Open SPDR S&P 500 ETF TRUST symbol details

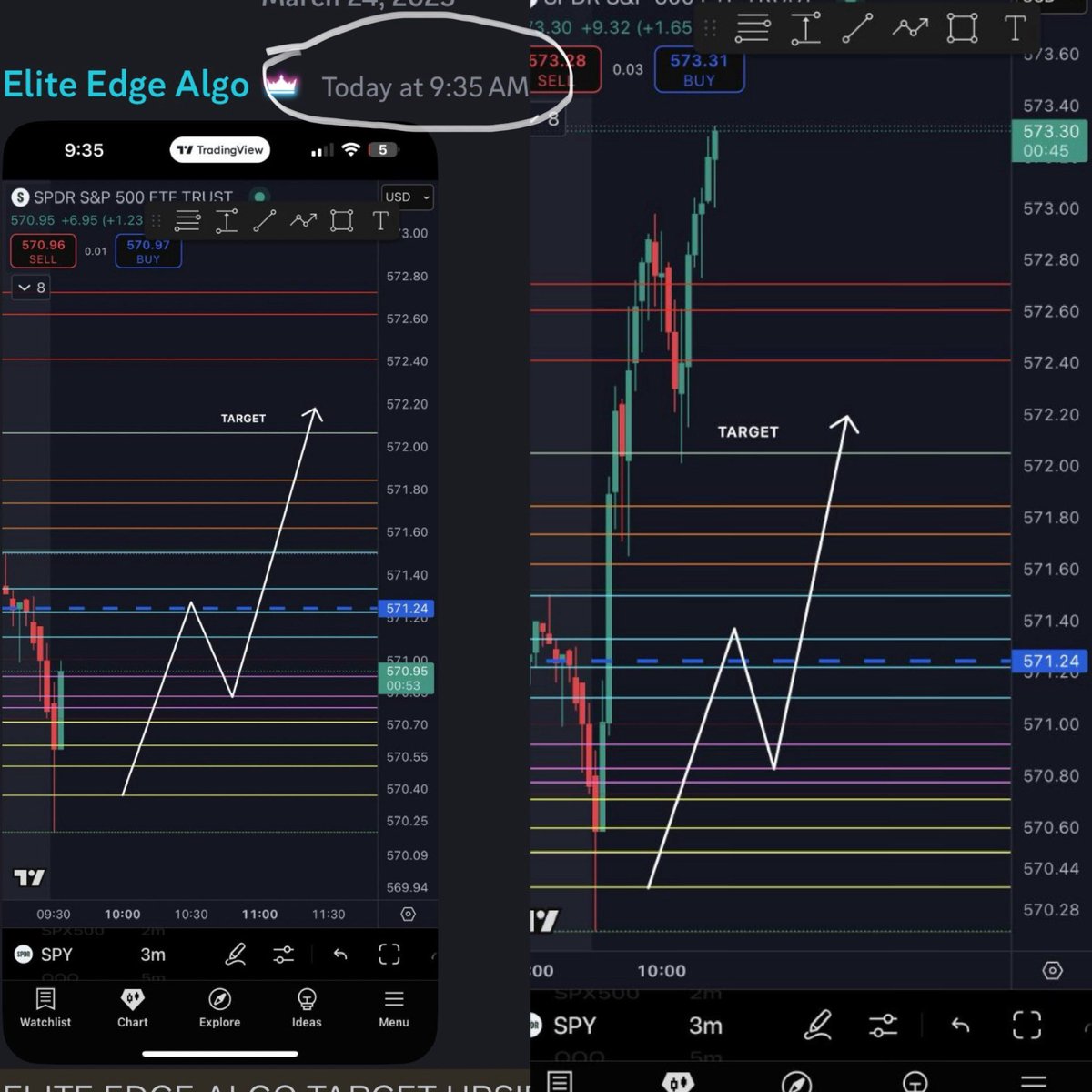coord(133,197)
